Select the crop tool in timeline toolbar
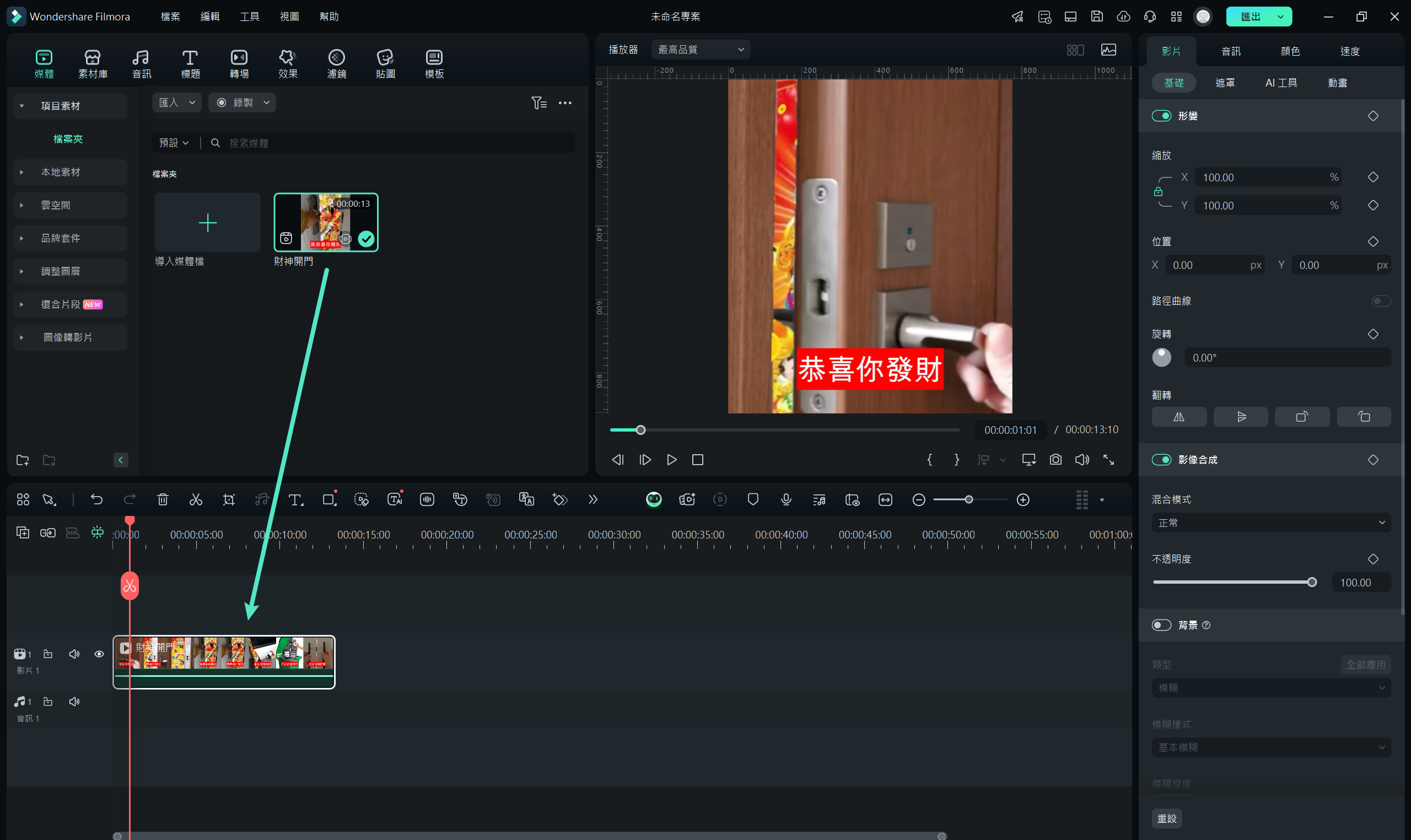Image resolution: width=1411 pixels, height=840 pixels. 229,499
